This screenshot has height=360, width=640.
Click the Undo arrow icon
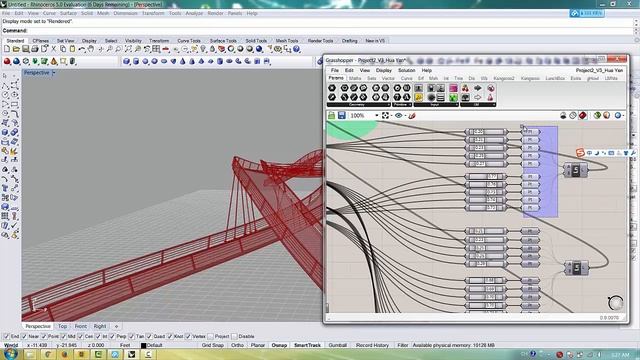(82, 49)
